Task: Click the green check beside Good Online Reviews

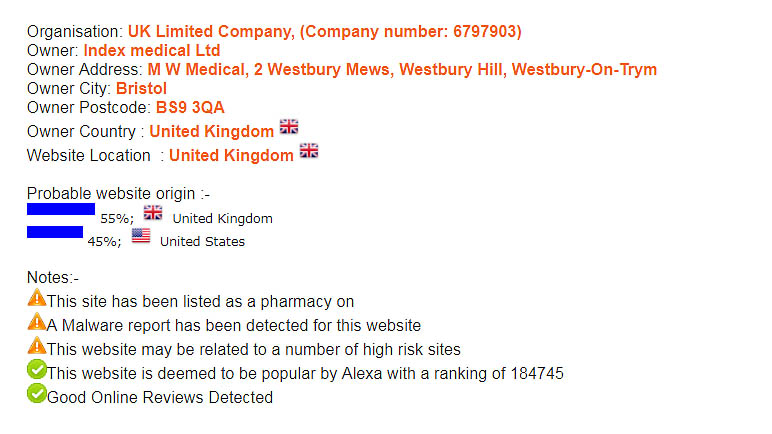Action: [37, 394]
